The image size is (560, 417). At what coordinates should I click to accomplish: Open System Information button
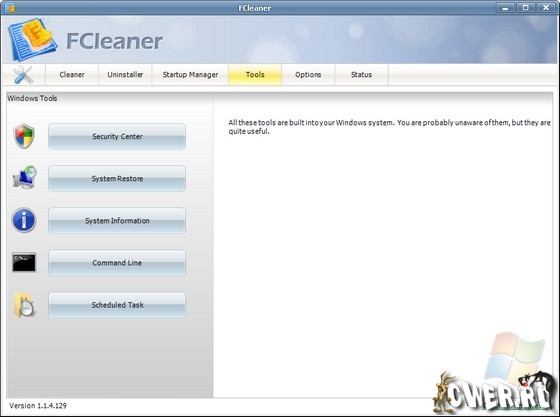tap(117, 221)
